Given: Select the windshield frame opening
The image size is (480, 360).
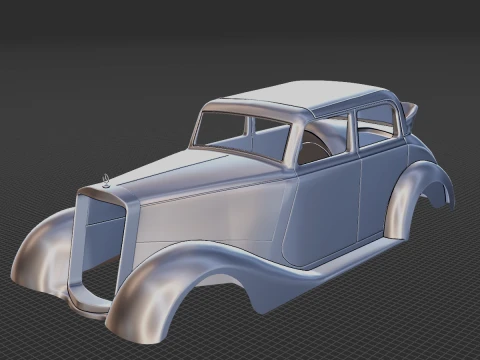Looking at the screenshot, I should pos(242,135).
